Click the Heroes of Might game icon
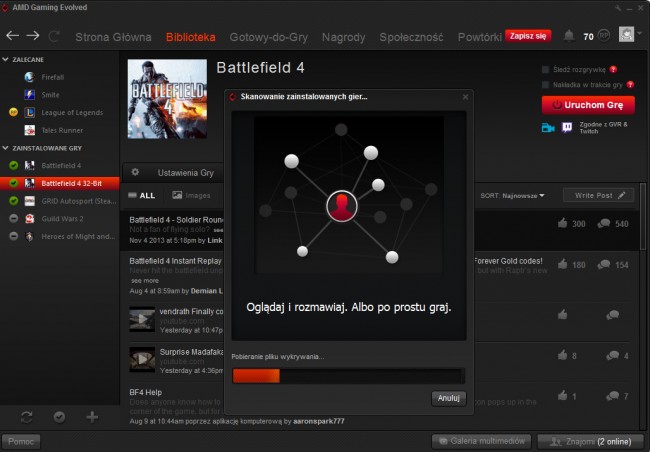The image size is (650, 452). pos(29,236)
